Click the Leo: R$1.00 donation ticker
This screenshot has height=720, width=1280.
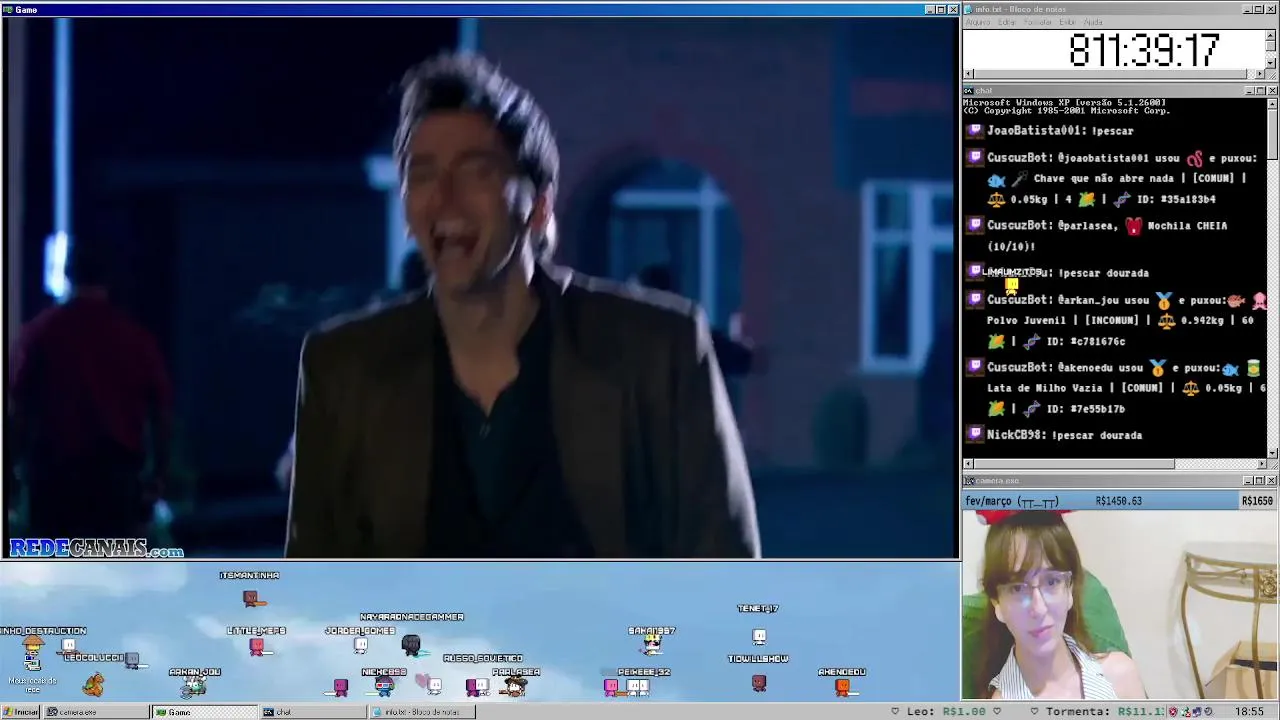point(946,712)
